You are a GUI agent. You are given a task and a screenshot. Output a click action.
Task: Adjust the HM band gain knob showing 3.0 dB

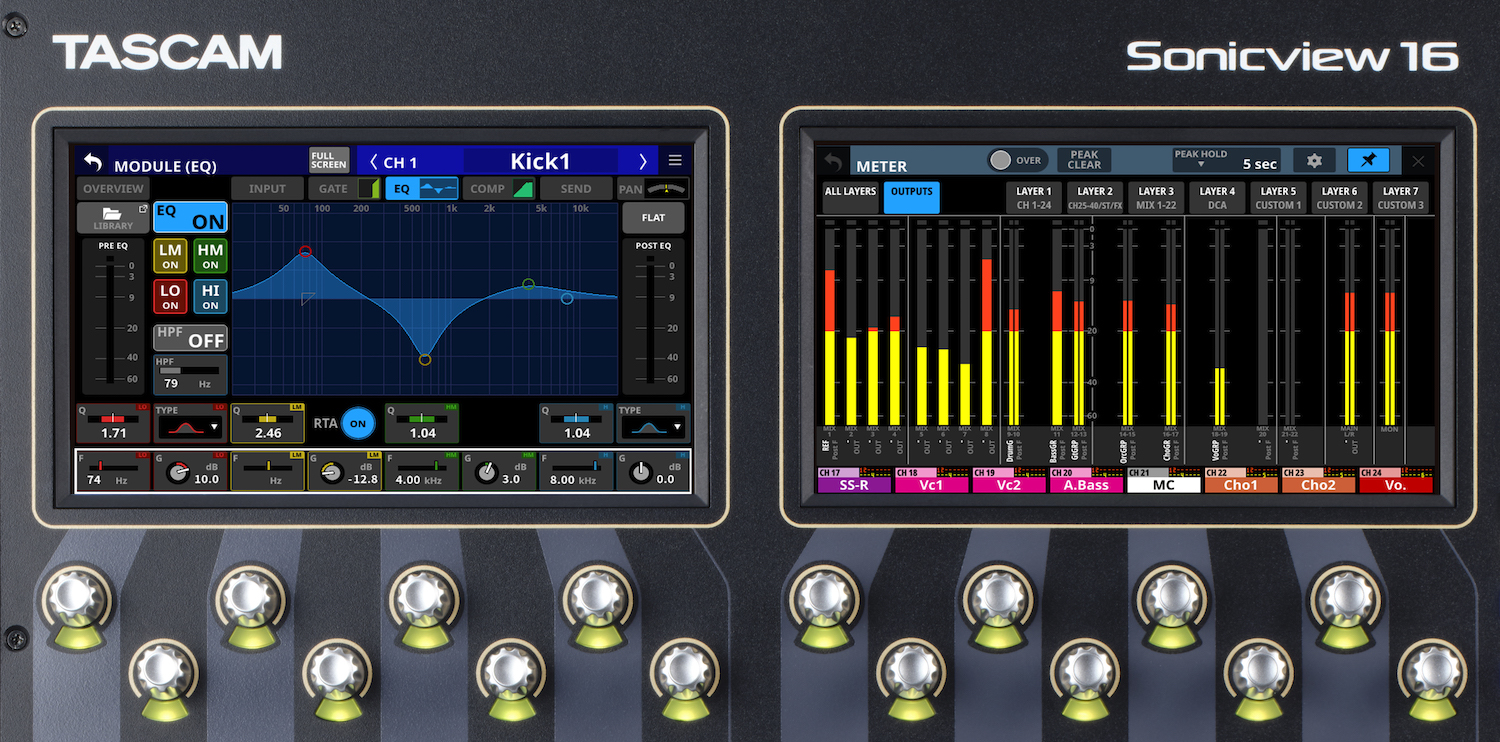pyautogui.click(x=485, y=474)
